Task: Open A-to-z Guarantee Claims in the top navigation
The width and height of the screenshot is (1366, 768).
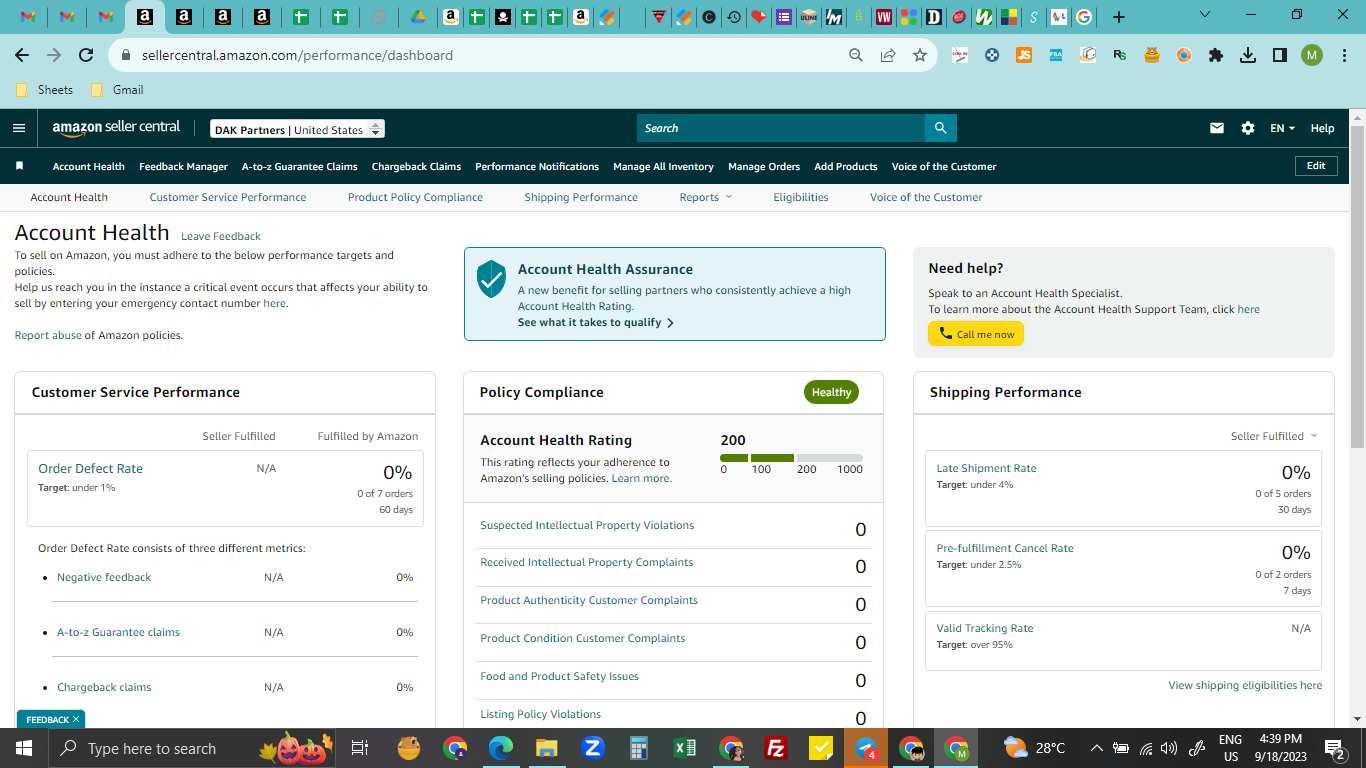Action: coord(300,167)
